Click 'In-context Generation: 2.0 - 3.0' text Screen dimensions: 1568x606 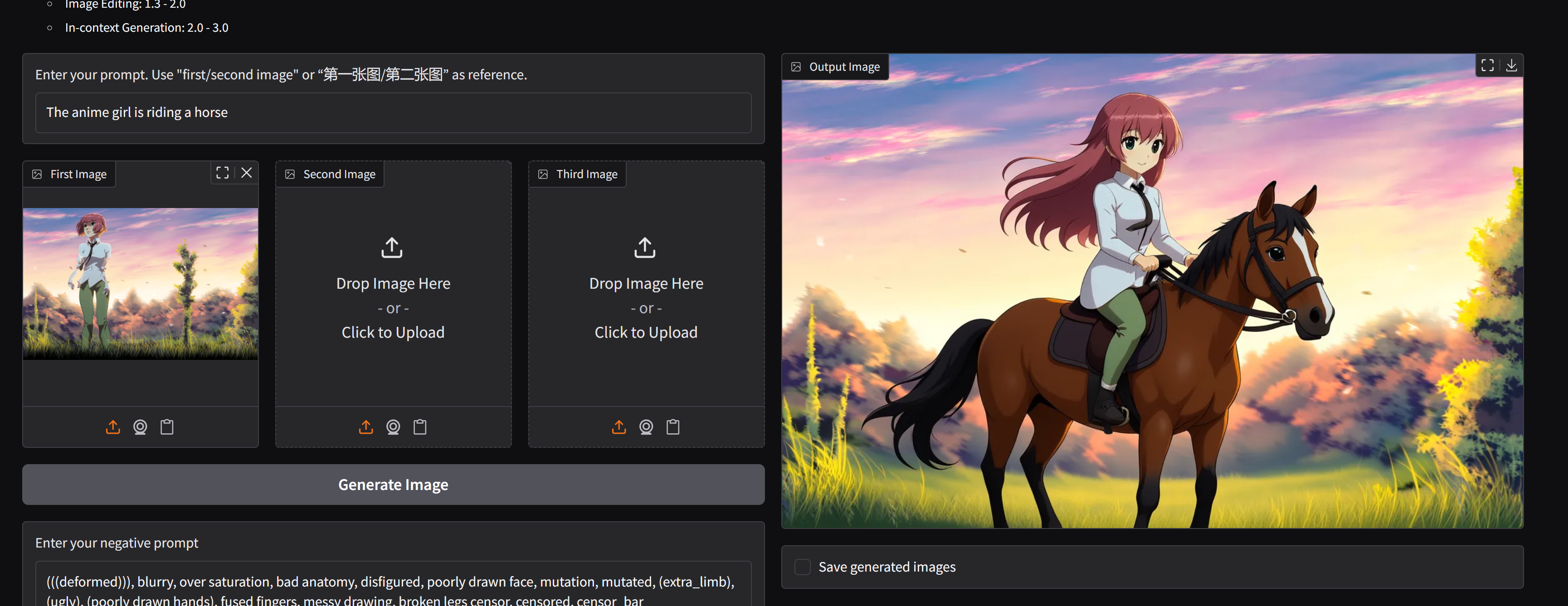pyautogui.click(x=147, y=27)
